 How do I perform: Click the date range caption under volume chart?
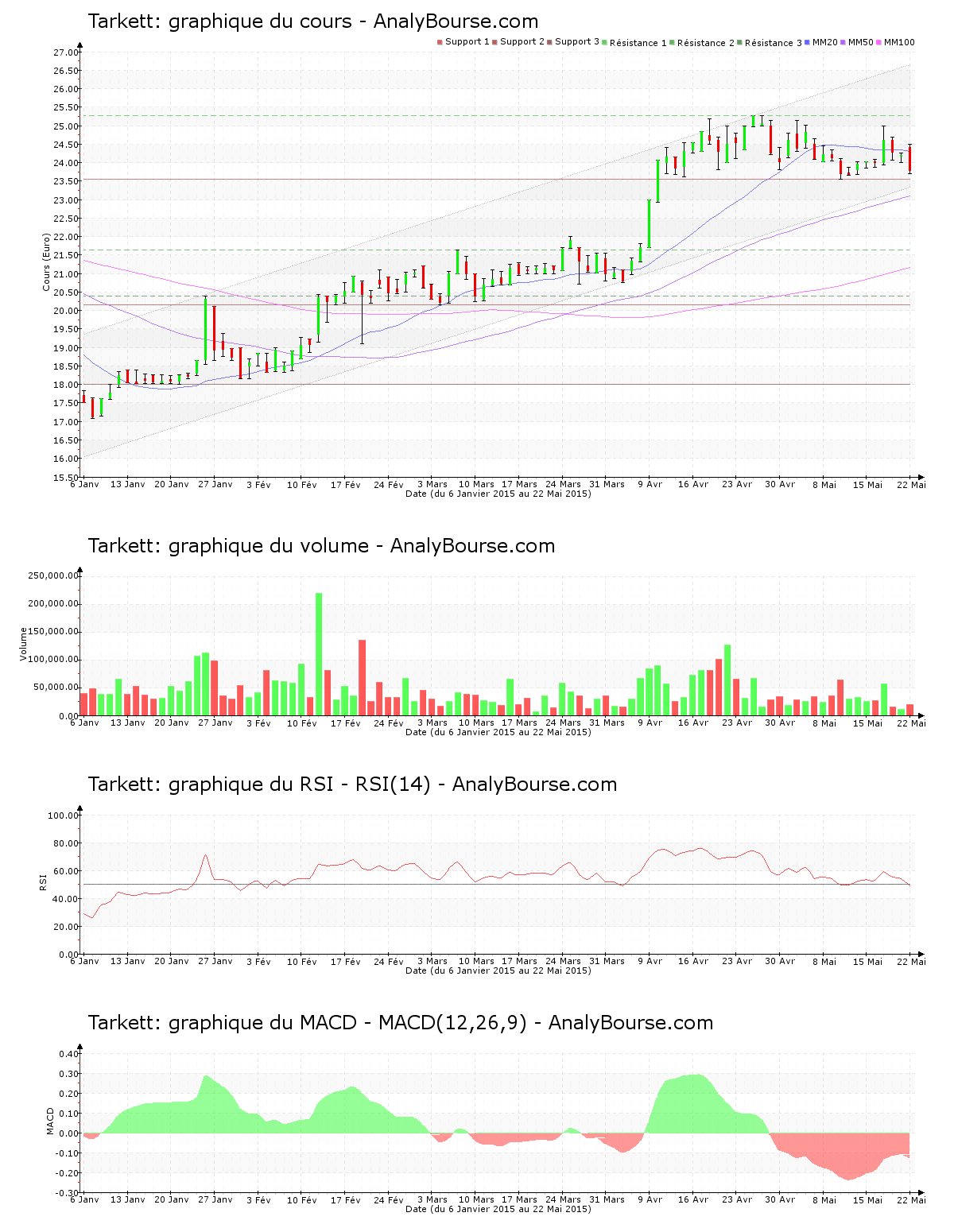tap(498, 732)
